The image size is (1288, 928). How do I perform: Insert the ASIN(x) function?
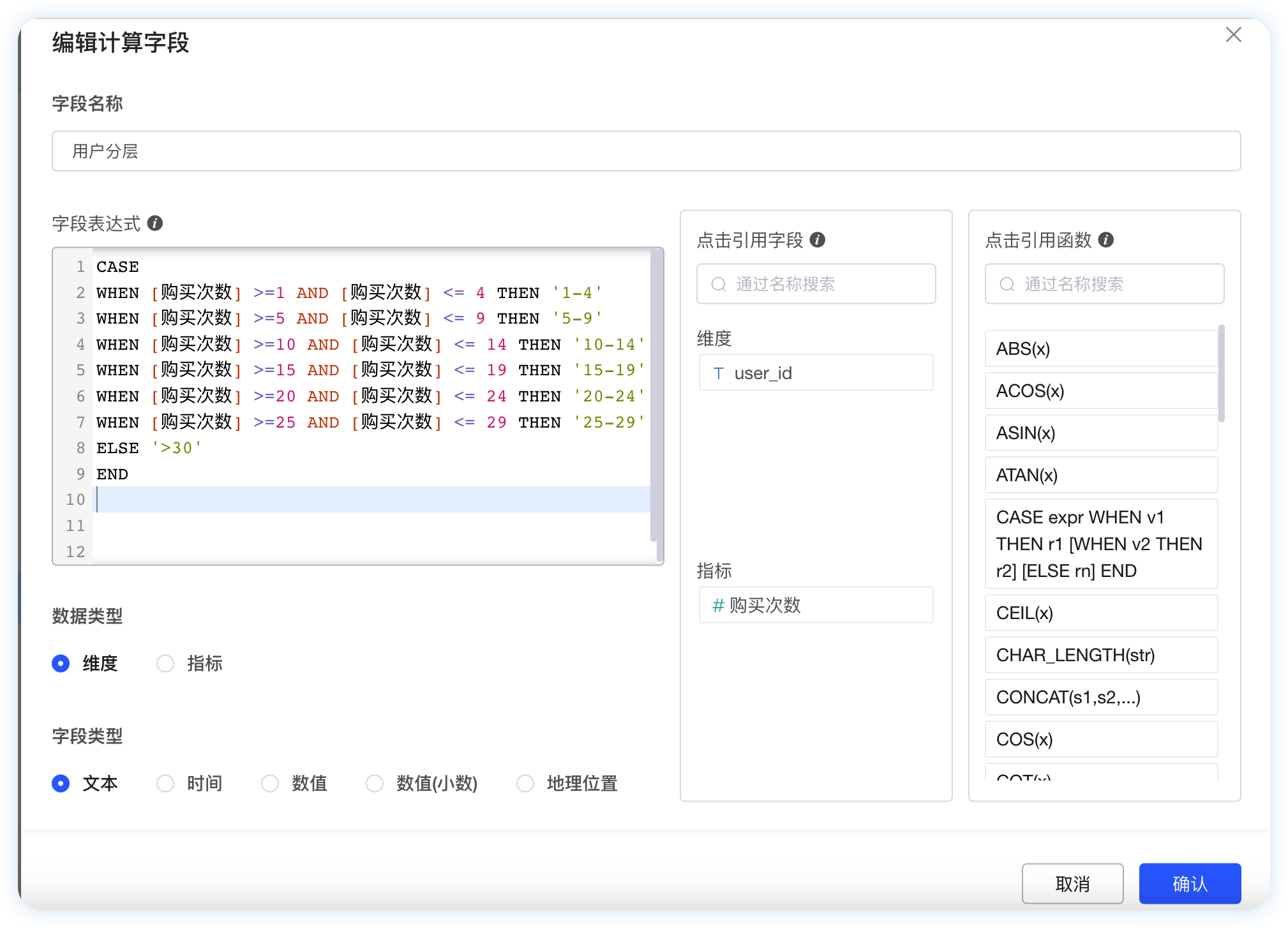tap(1101, 433)
